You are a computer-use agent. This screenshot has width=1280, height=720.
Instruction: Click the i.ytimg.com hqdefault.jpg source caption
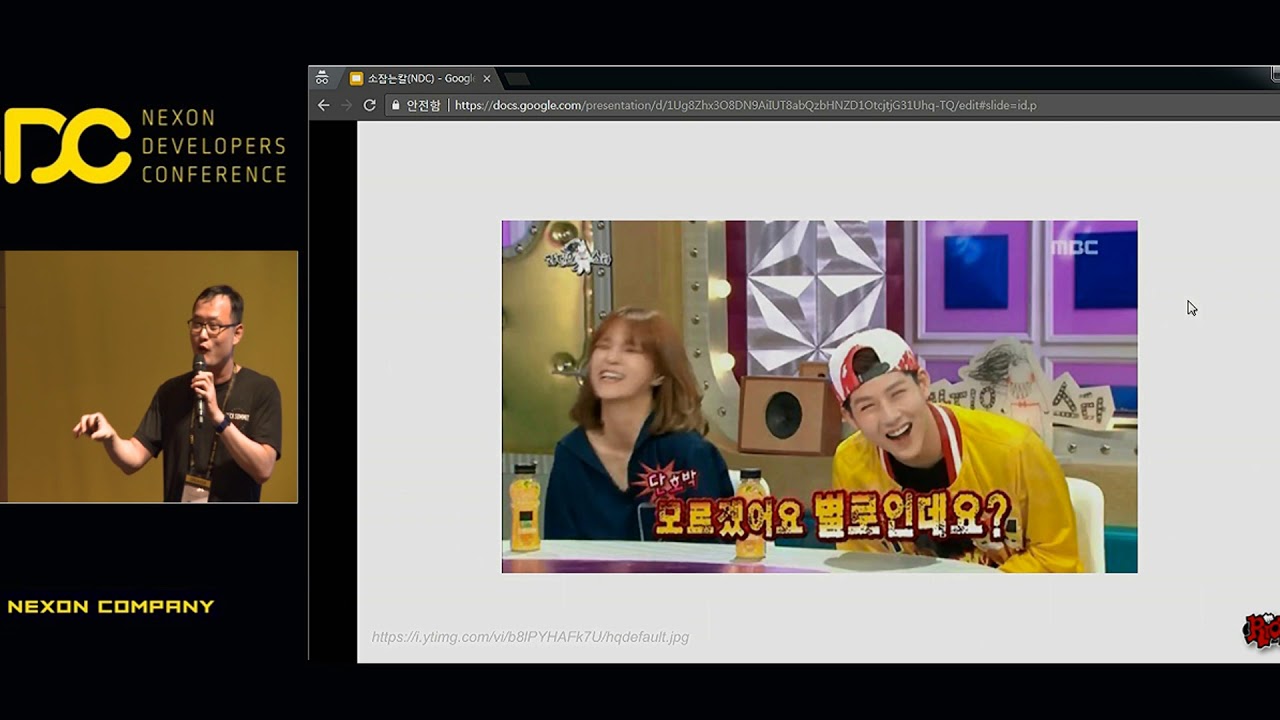click(530, 637)
